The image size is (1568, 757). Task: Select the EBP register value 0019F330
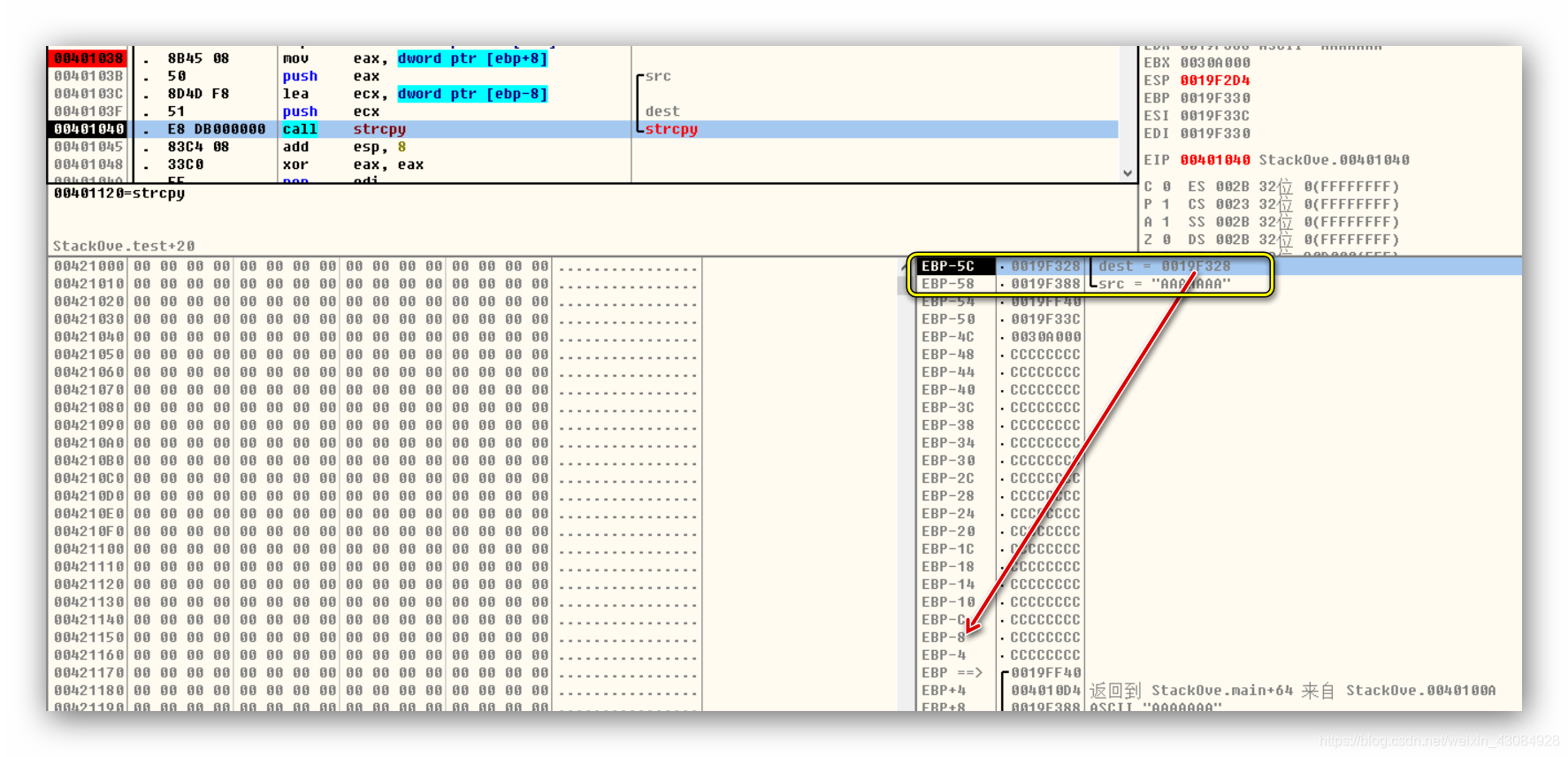click(1215, 98)
